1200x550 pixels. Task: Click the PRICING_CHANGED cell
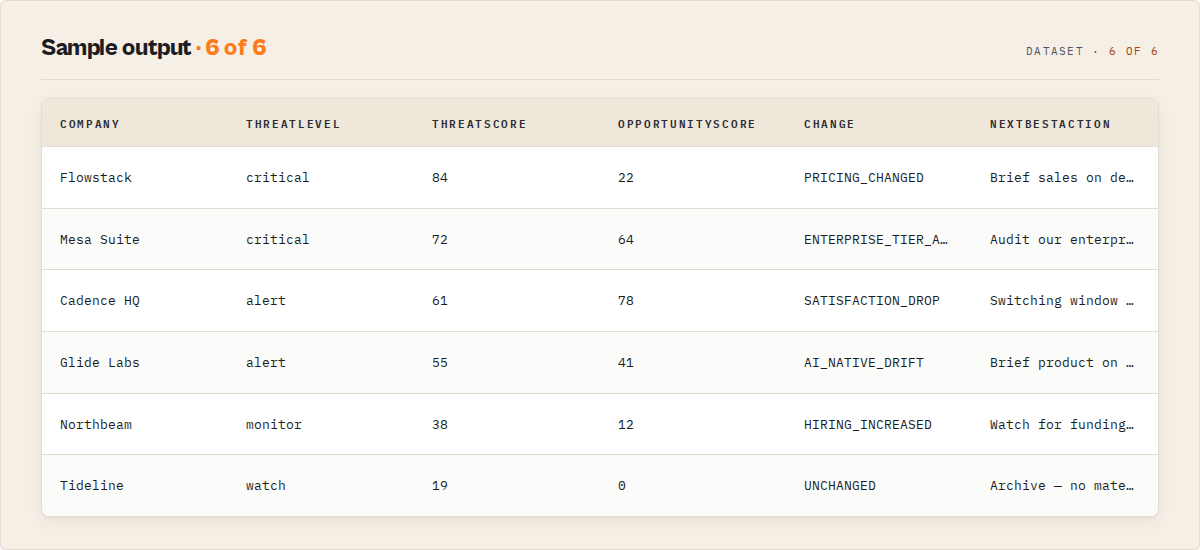864,178
